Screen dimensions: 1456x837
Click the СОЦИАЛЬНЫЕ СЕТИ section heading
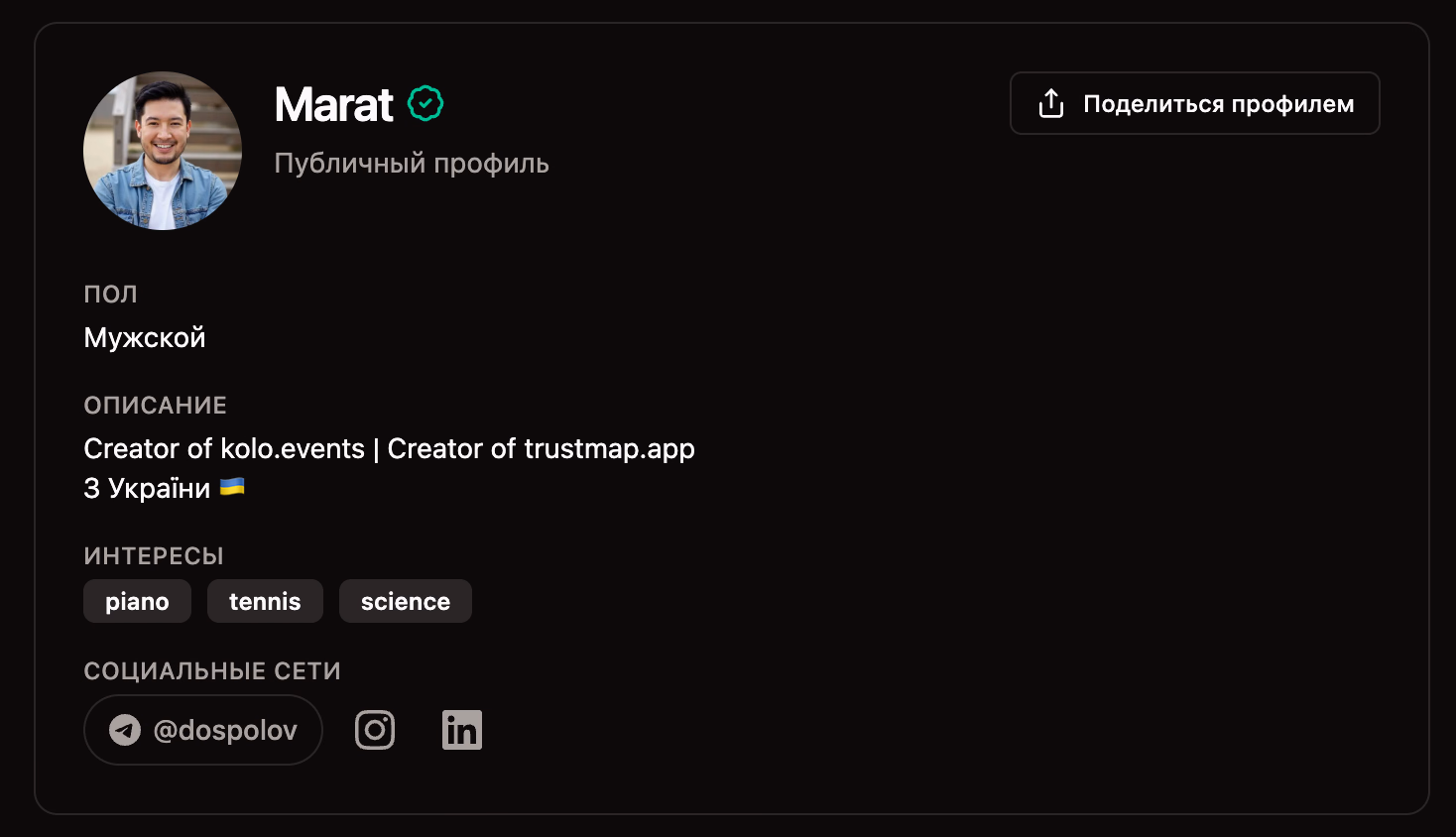tap(212, 671)
